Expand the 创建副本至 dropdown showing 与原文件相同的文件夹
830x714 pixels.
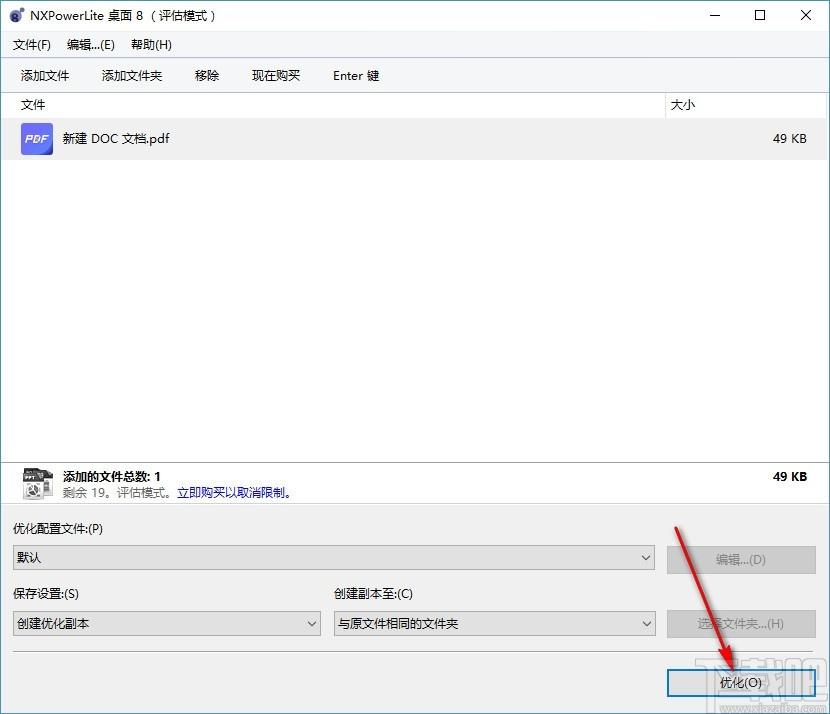494,623
